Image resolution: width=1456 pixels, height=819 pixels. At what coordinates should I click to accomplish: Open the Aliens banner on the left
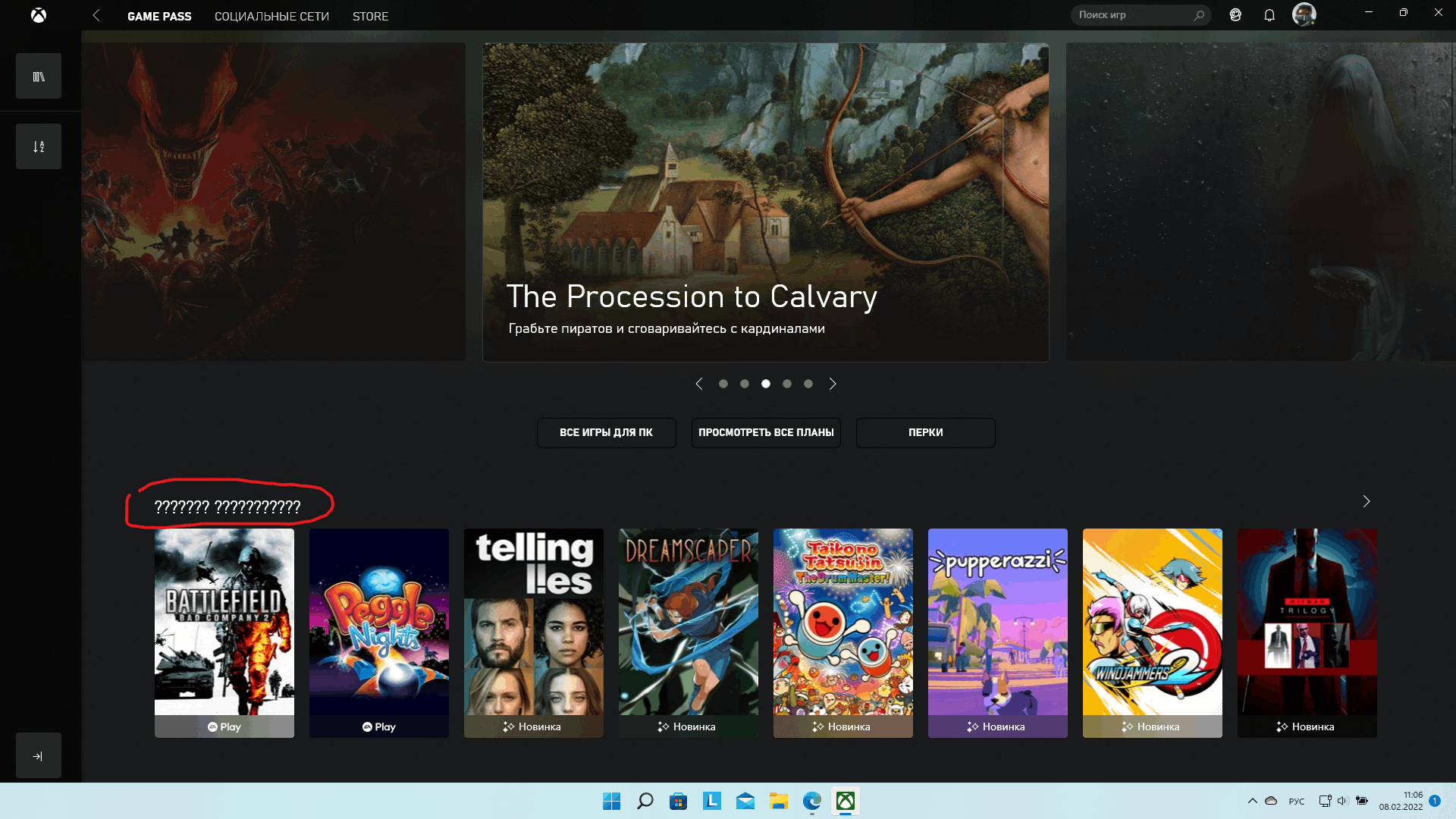[274, 202]
